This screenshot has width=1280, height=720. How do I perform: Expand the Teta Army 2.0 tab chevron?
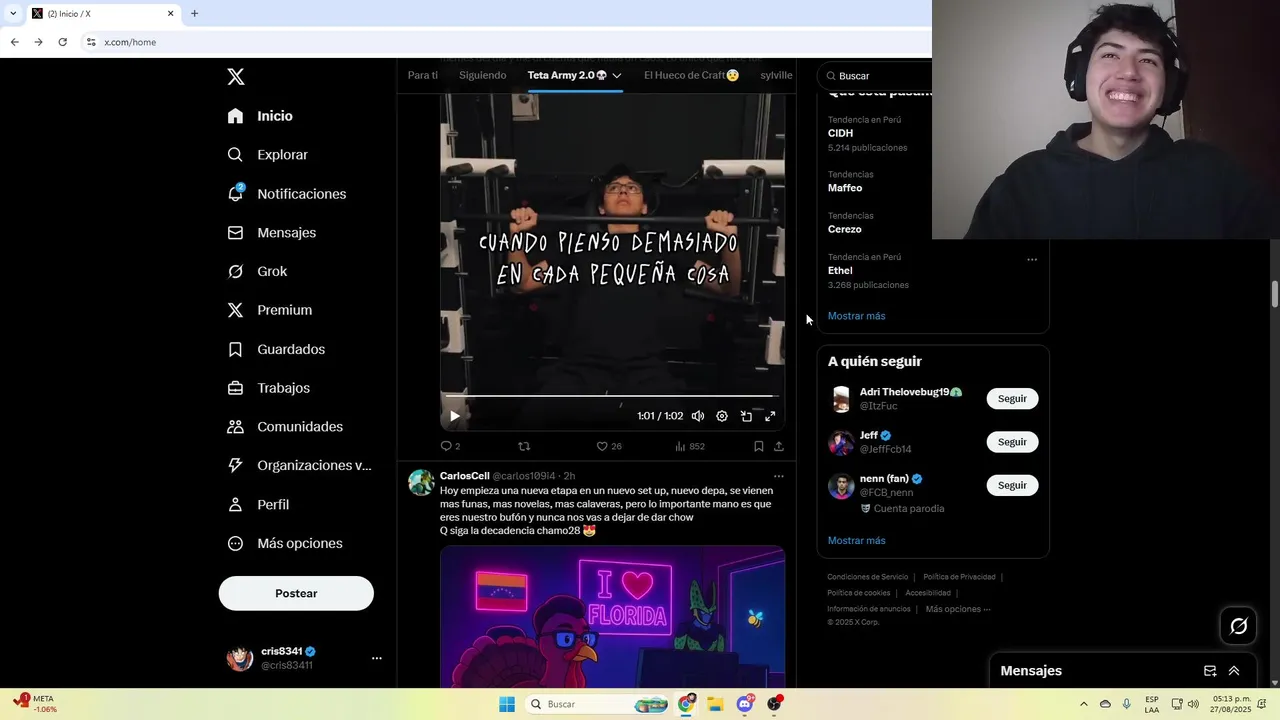(x=617, y=76)
